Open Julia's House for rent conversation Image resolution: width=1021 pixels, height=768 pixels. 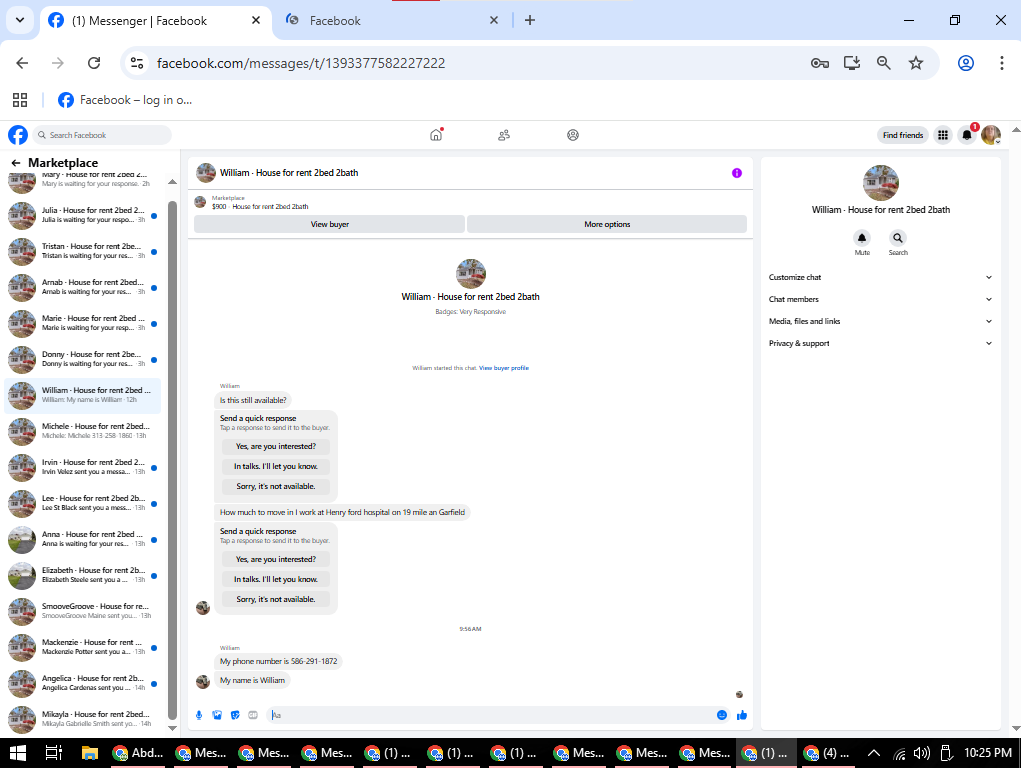[83, 215]
